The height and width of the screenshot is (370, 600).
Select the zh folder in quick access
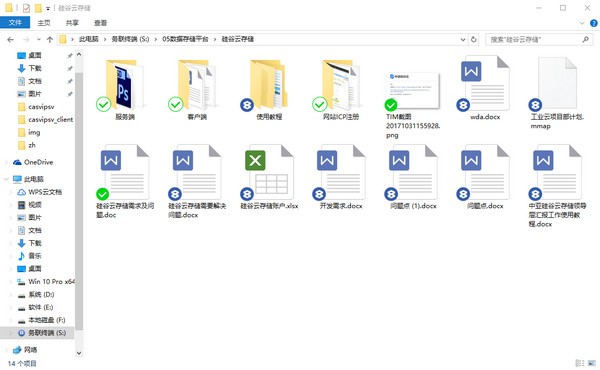coord(27,145)
